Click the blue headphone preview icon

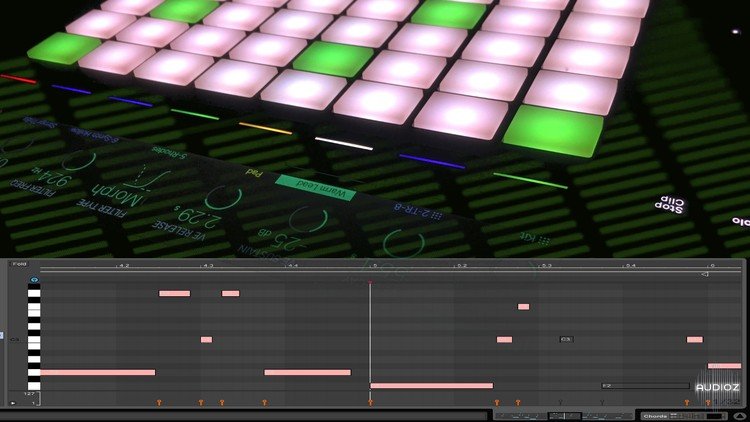point(35,280)
